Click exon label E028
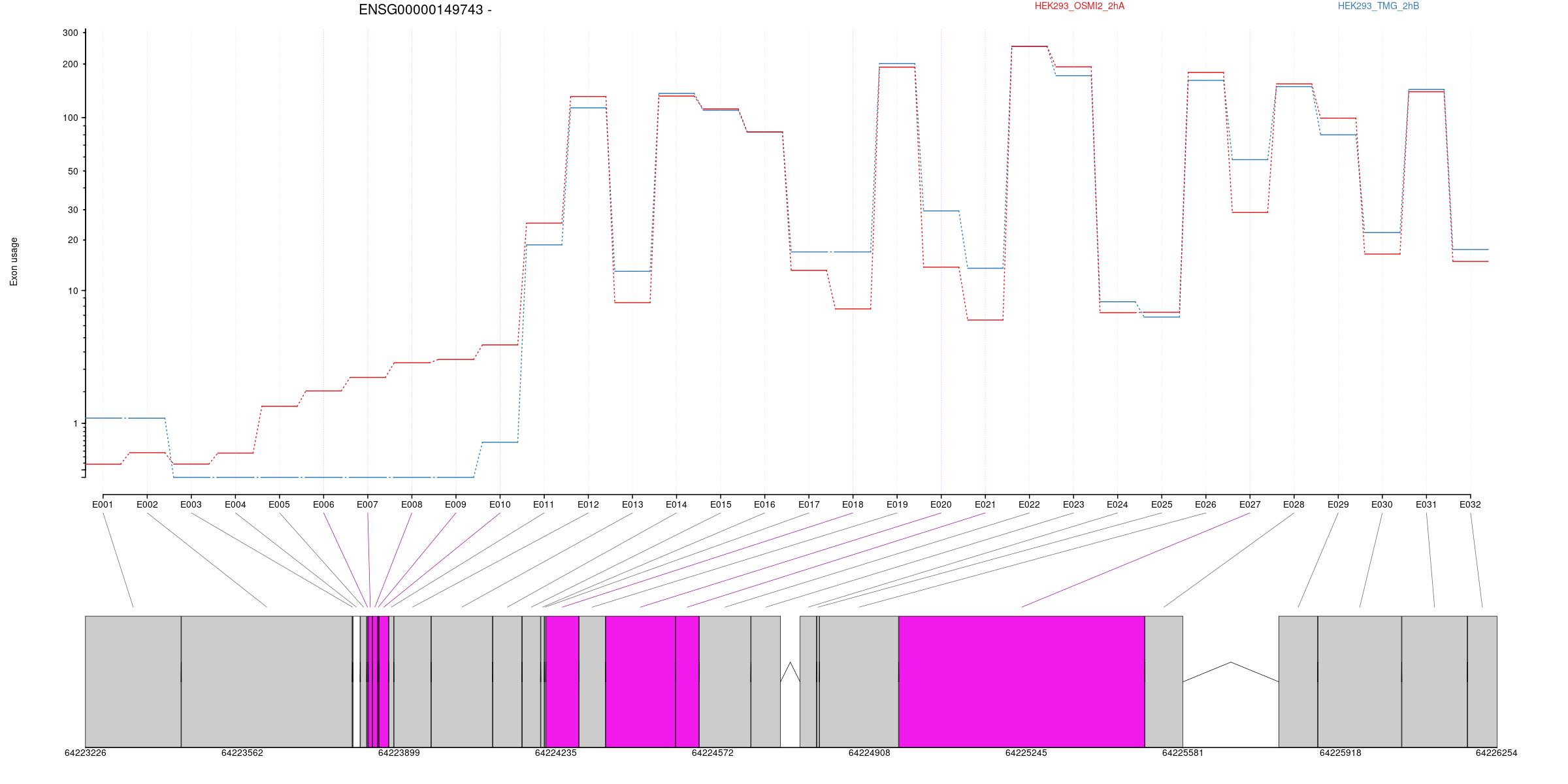 point(1294,504)
